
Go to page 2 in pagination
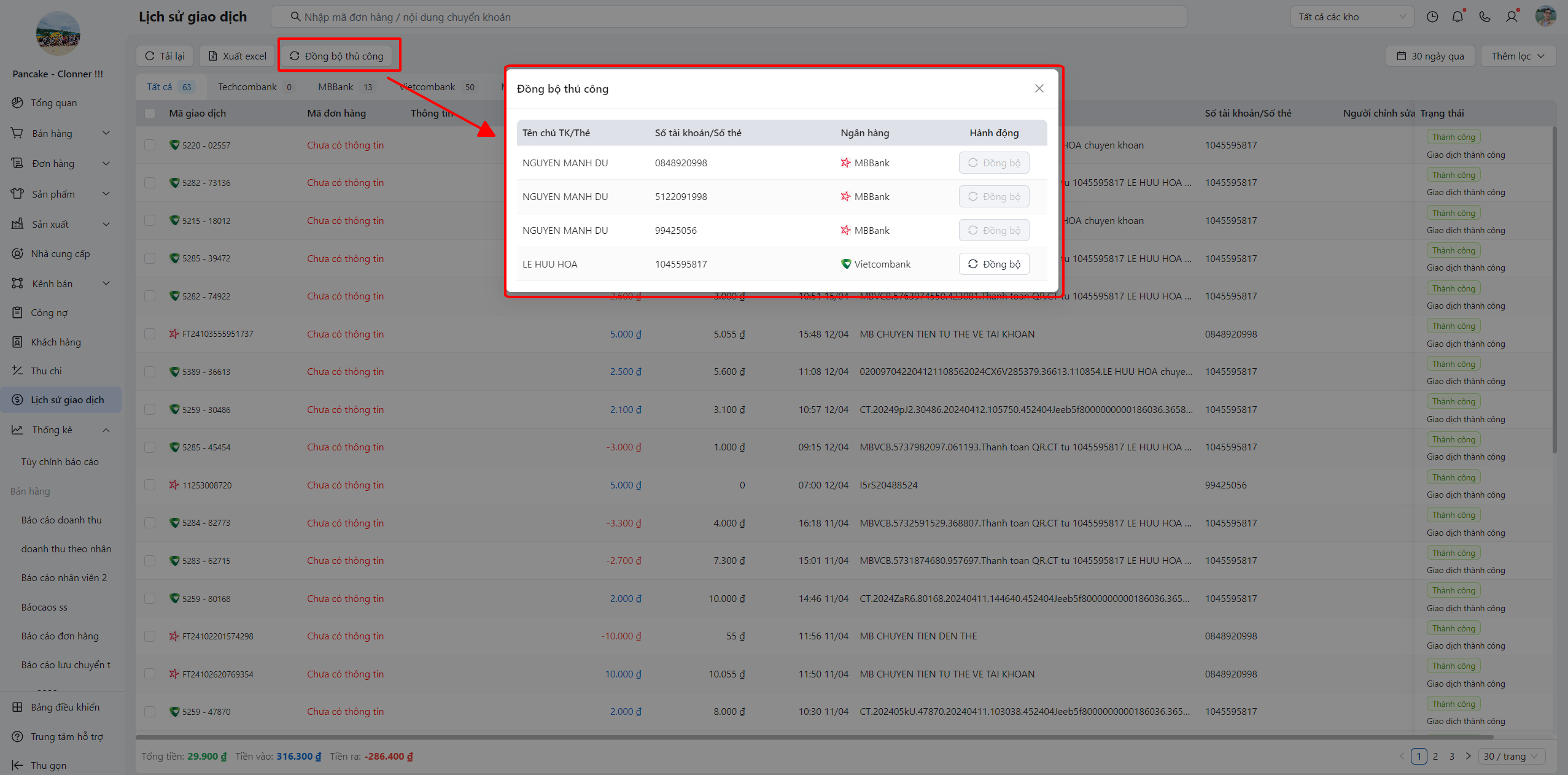tap(1435, 756)
